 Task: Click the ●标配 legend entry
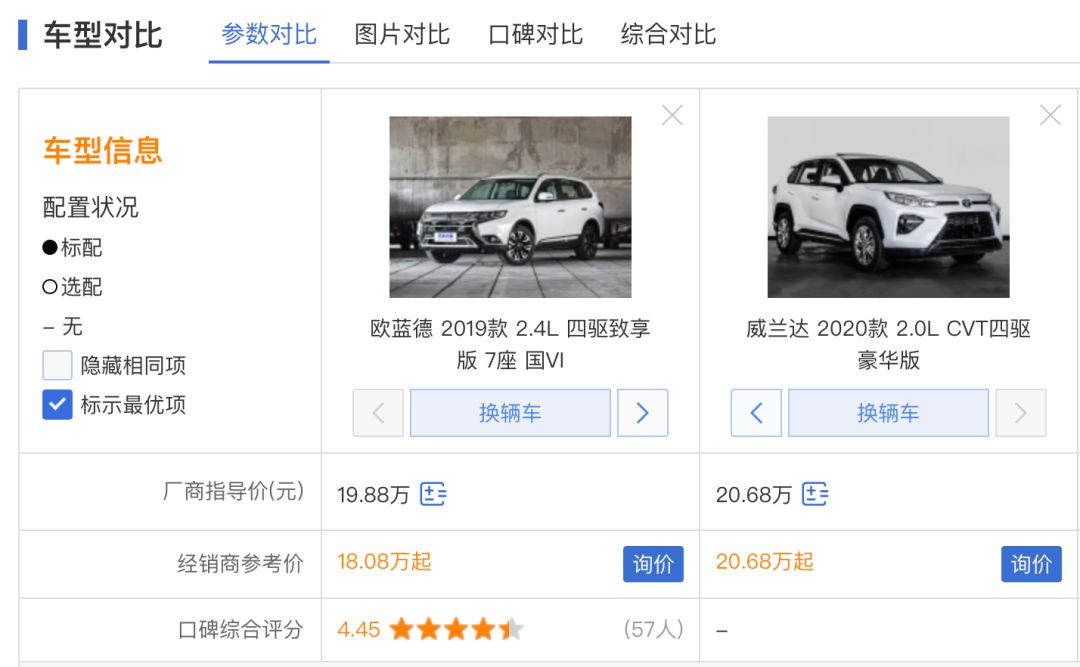(x=72, y=247)
